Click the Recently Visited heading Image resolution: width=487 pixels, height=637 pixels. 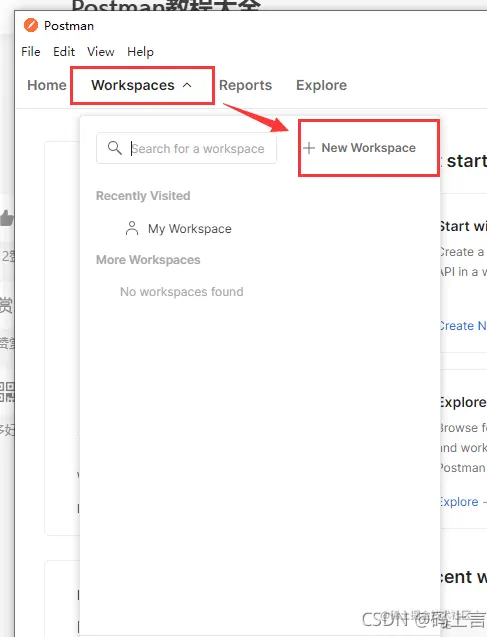pyautogui.click(x=143, y=196)
